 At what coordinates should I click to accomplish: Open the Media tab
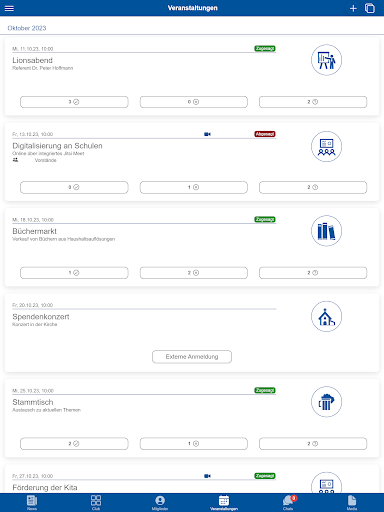[x=352, y=503]
